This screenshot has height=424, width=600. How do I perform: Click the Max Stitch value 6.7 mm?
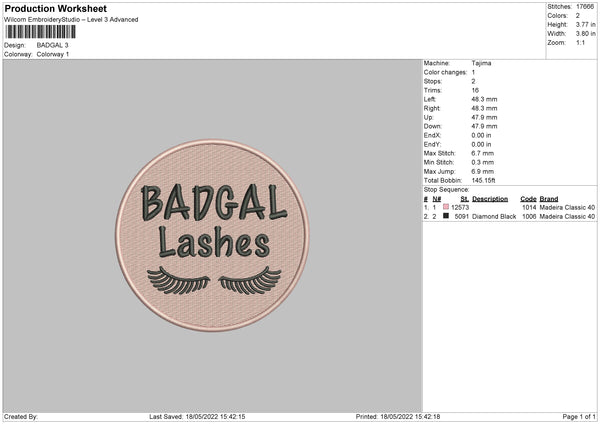pyautogui.click(x=483, y=153)
